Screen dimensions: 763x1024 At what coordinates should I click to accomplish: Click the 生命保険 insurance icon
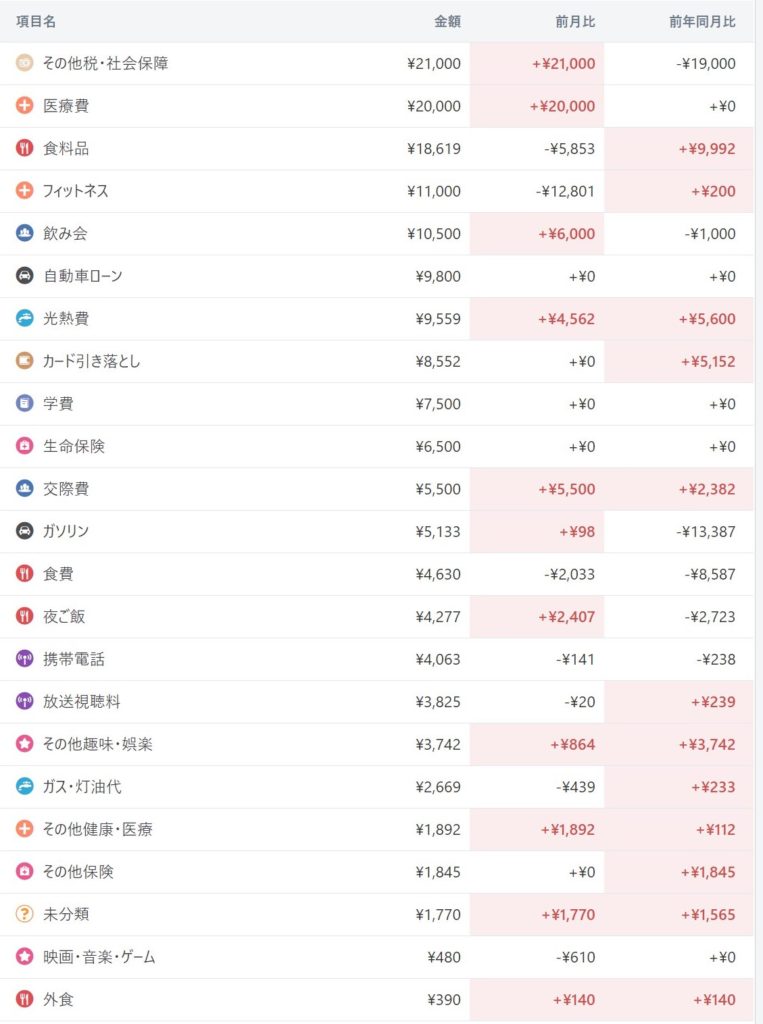tap(25, 446)
